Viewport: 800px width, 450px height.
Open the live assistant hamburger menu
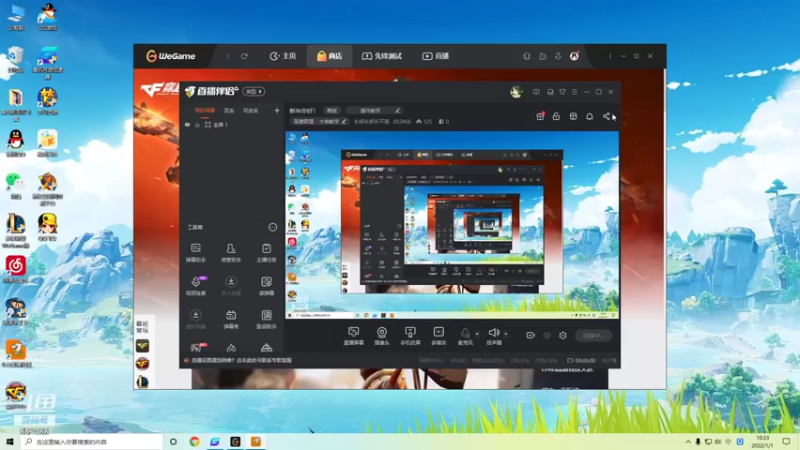point(574,92)
